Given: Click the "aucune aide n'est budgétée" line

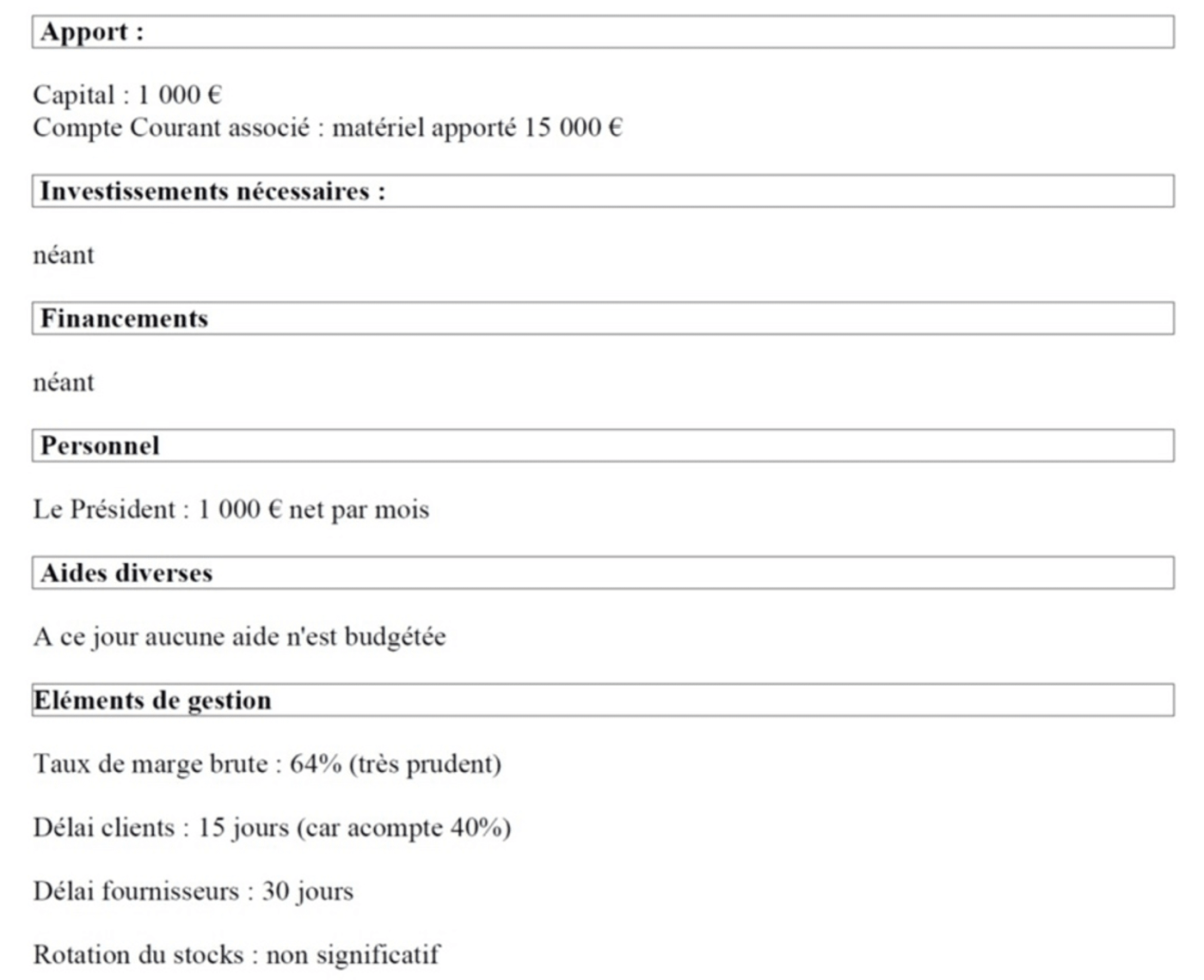Looking at the screenshot, I should (x=295, y=637).
